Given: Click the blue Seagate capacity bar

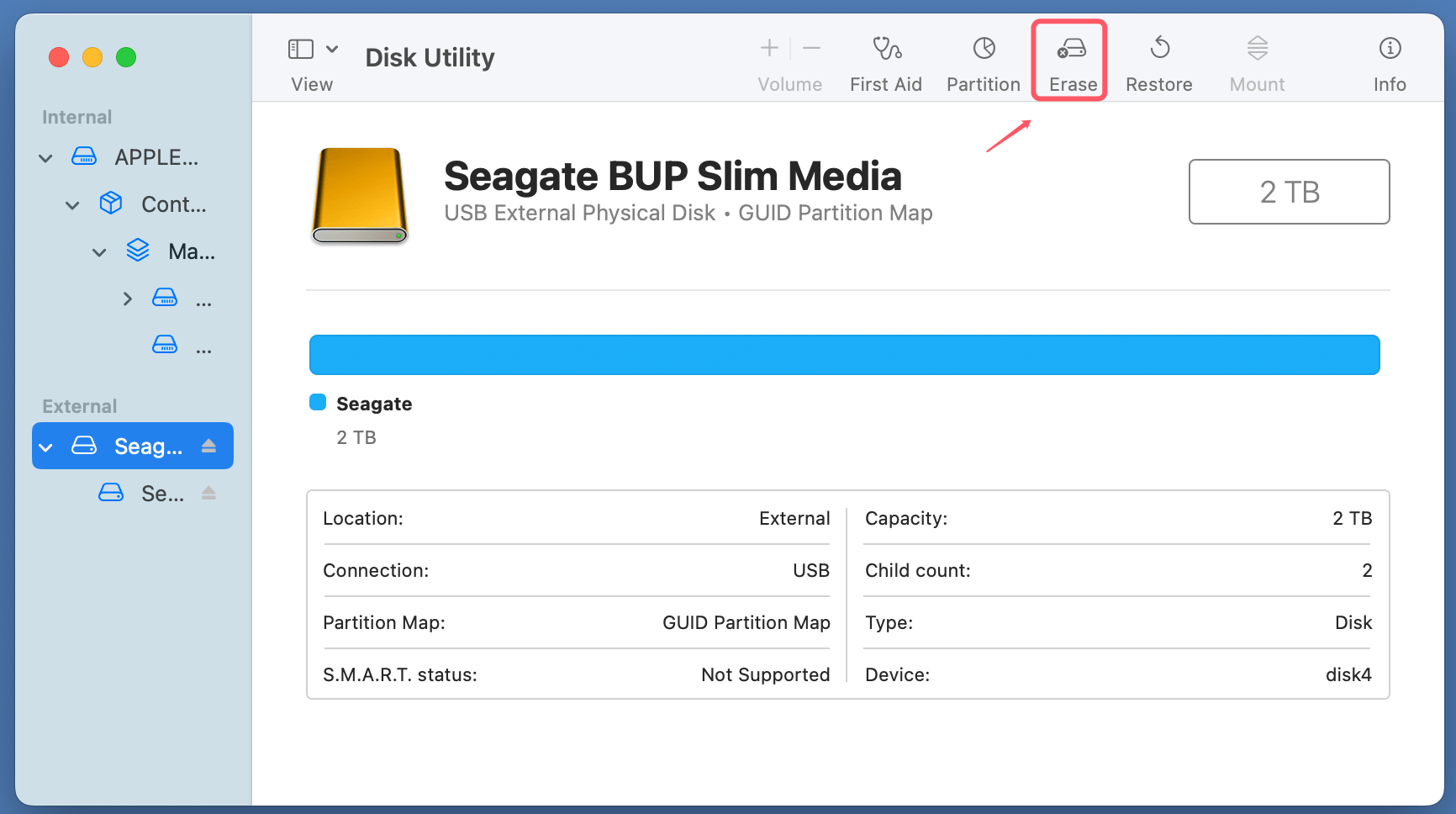Looking at the screenshot, I should click(844, 354).
